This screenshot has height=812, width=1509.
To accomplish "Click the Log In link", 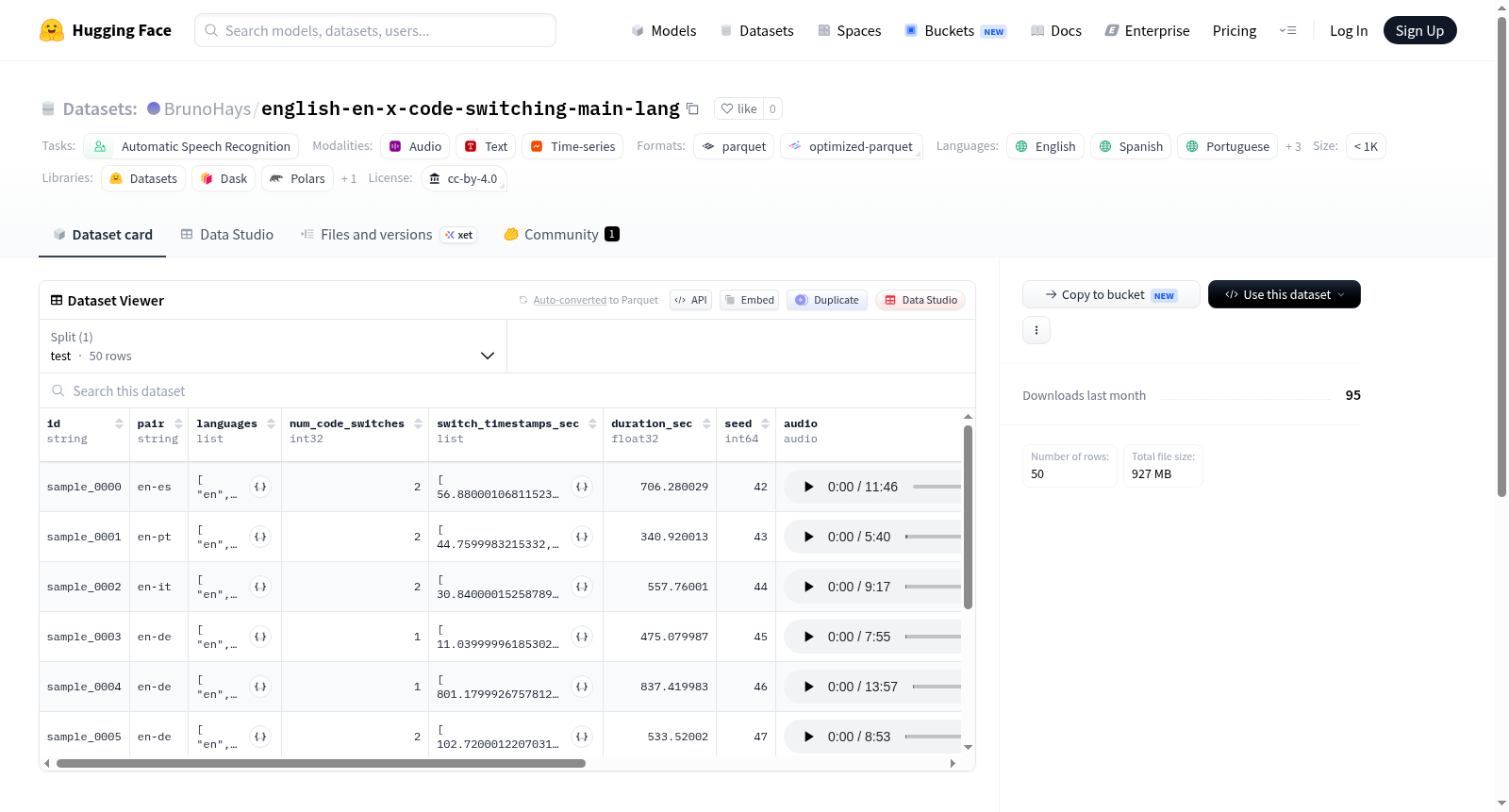I will (1349, 30).
